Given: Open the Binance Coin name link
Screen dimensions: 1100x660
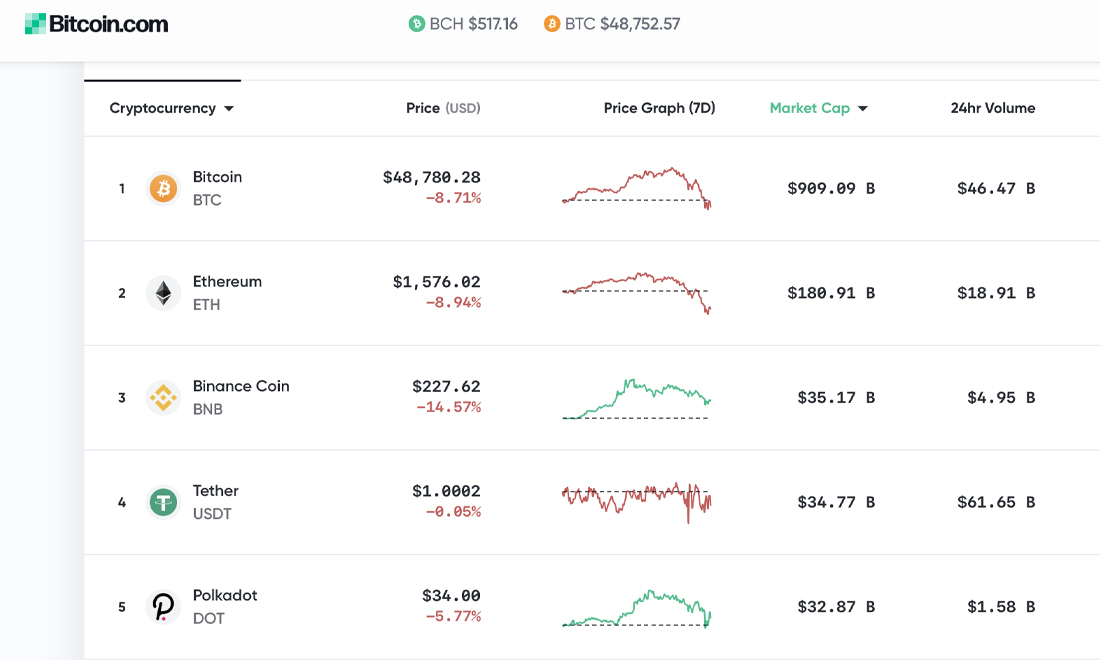Looking at the screenshot, I should tap(241, 386).
